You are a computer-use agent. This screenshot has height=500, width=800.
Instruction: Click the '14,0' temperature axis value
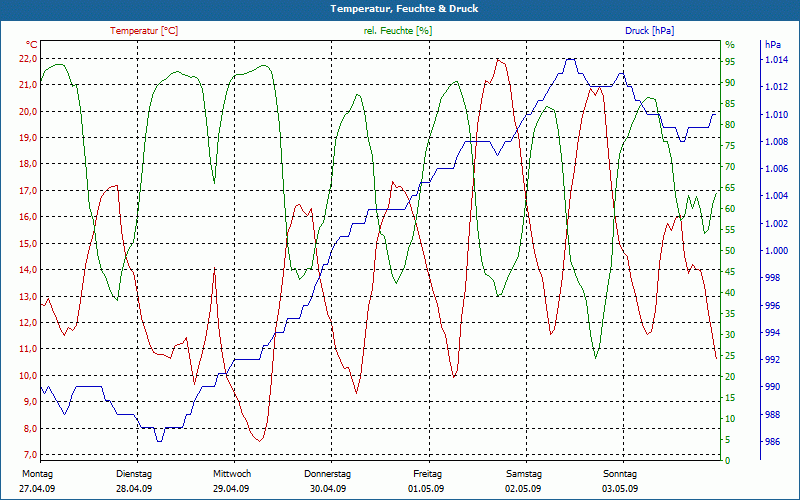[x=28, y=269]
